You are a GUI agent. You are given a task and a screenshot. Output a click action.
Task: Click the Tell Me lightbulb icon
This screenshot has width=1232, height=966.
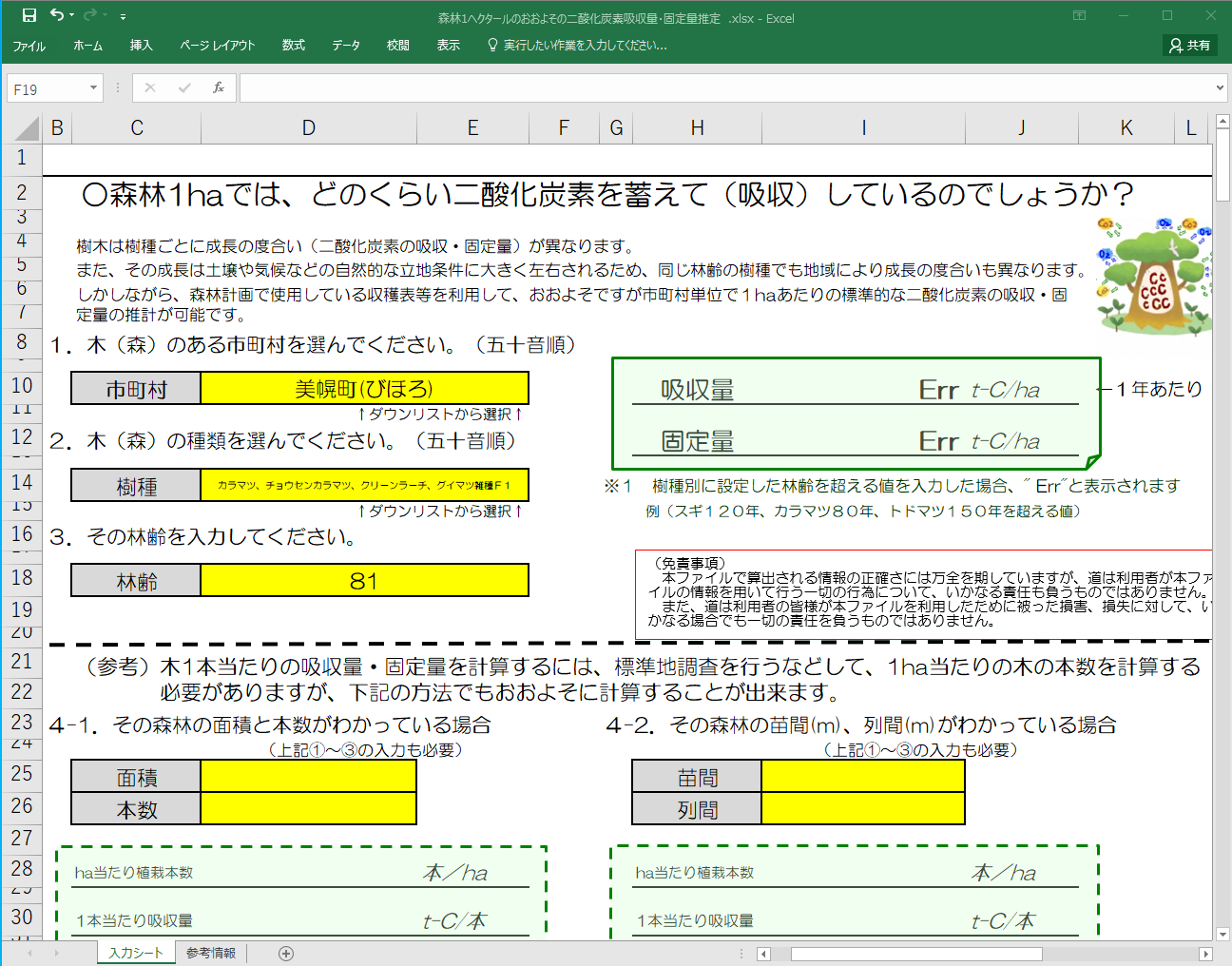click(x=492, y=45)
